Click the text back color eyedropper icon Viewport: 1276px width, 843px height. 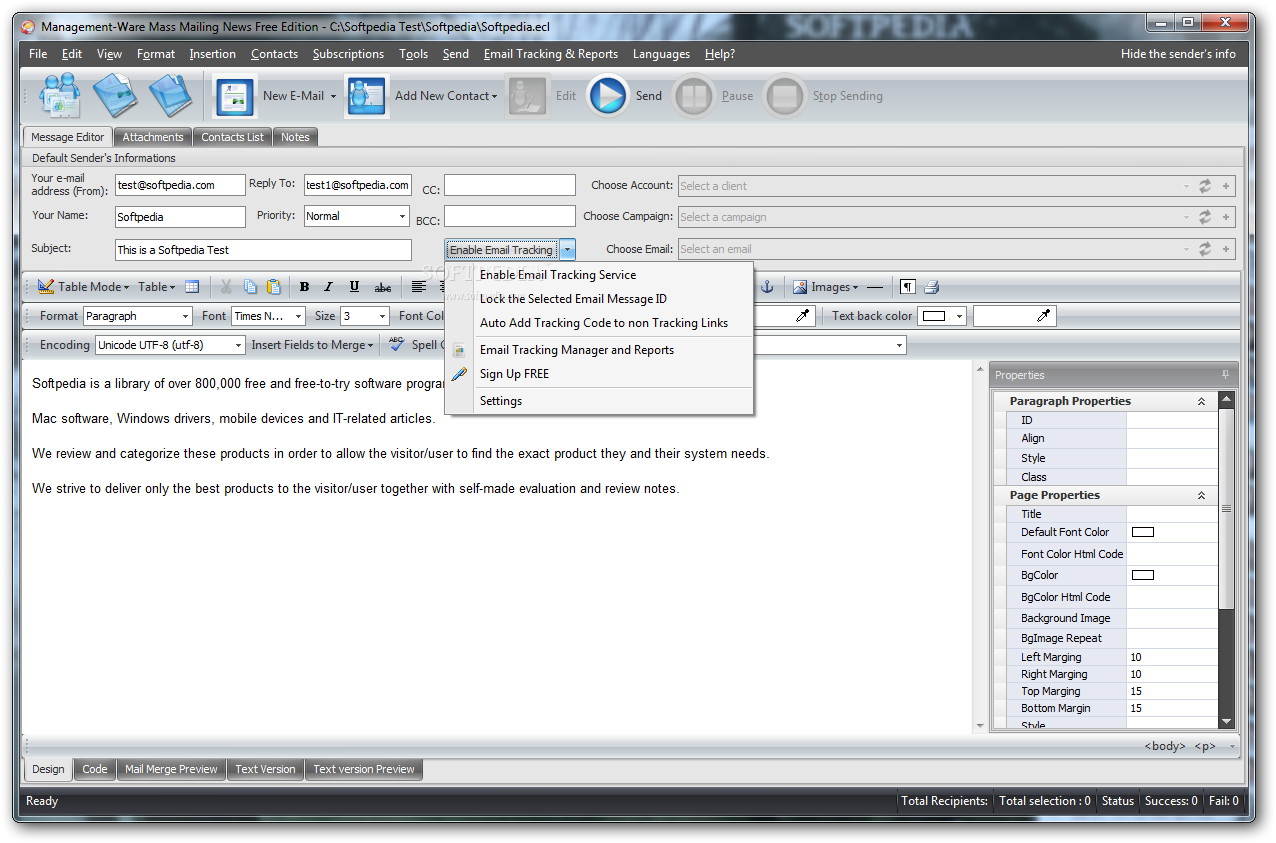coord(1043,316)
